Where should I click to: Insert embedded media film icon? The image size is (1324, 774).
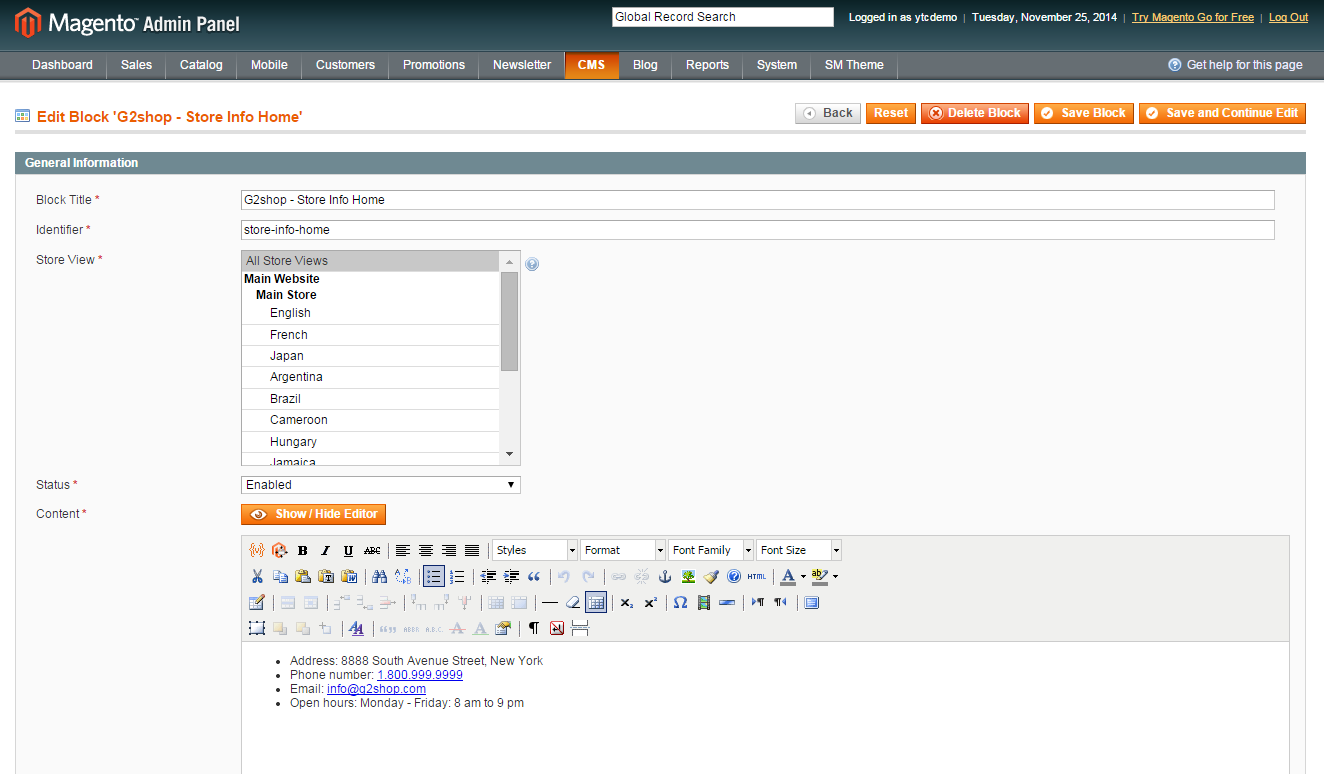(703, 603)
